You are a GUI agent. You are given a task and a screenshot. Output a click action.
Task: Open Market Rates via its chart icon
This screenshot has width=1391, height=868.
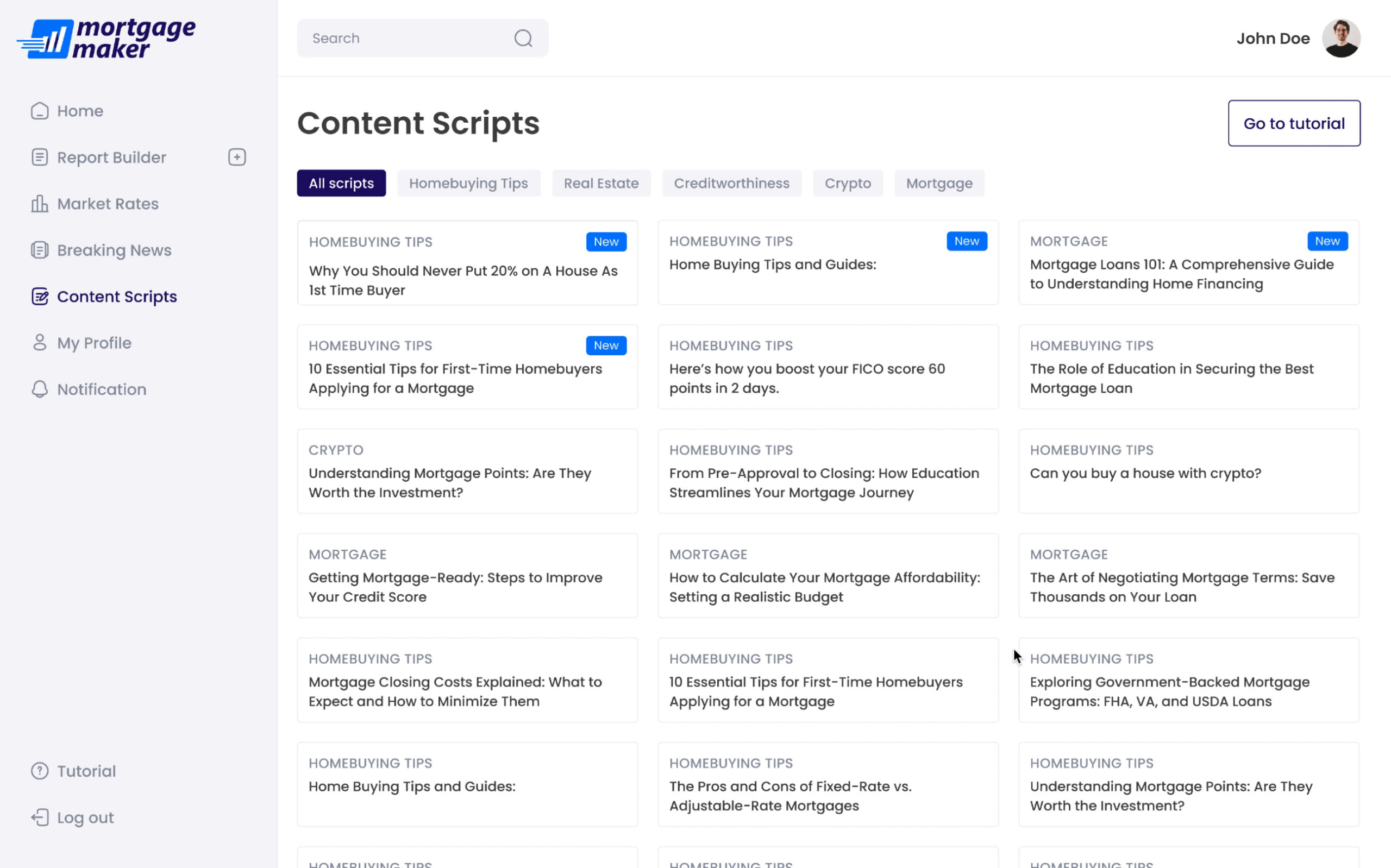[40, 204]
